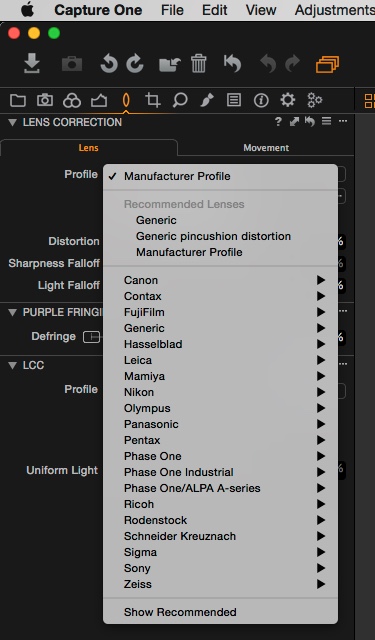Open the info circle tool tab
The height and width of the screenshot is (640, 375).
point(261,100)
